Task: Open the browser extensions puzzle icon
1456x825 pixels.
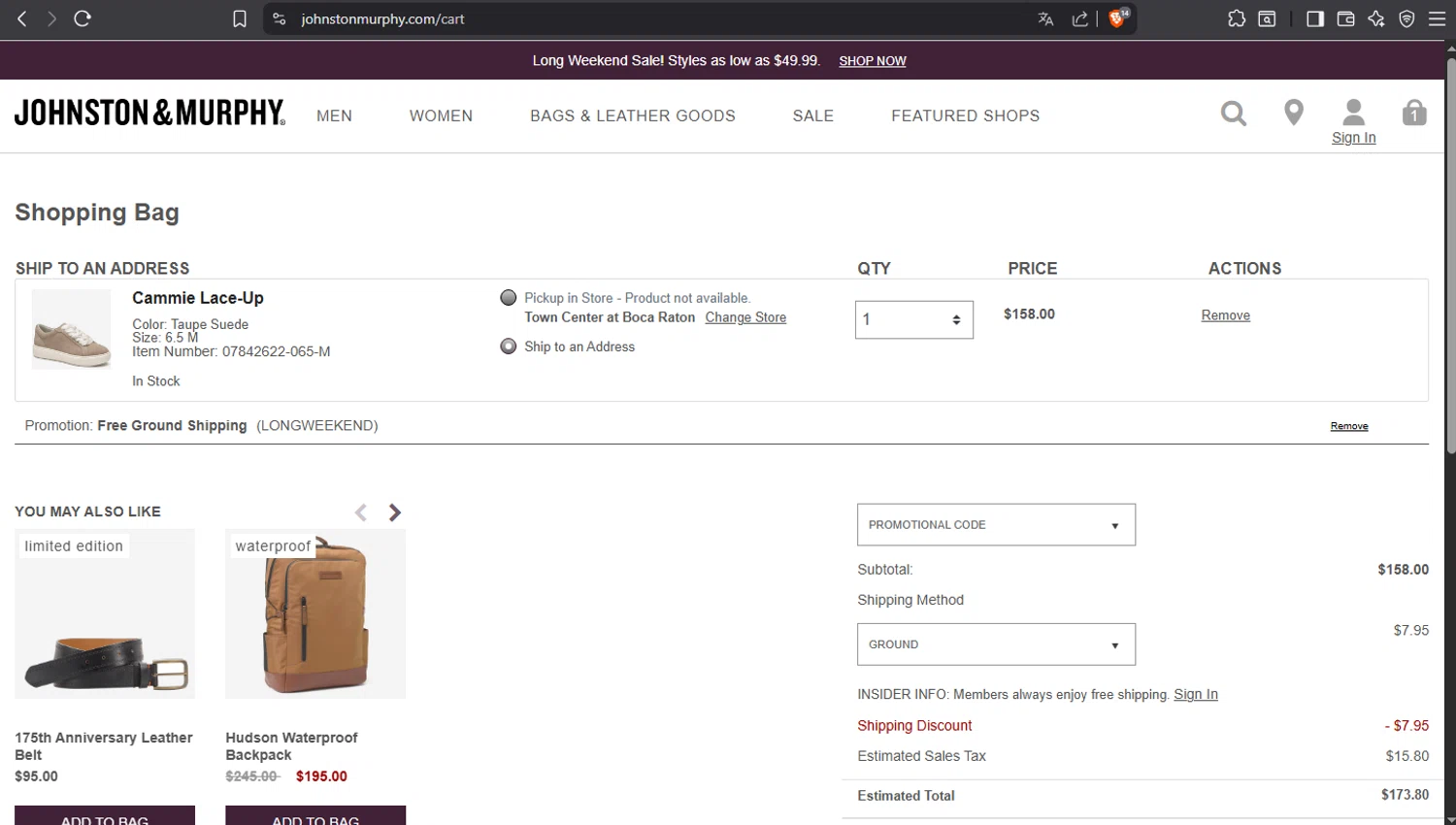Action: (x=1237, y=18)
